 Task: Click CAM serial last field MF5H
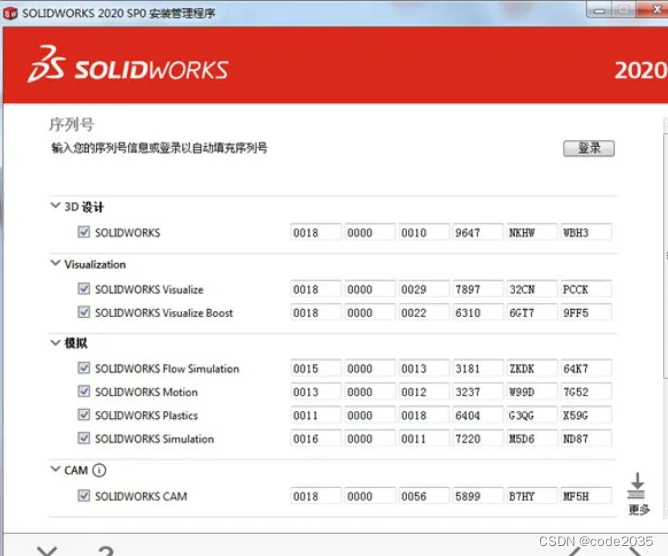click(x=586, y=496)
